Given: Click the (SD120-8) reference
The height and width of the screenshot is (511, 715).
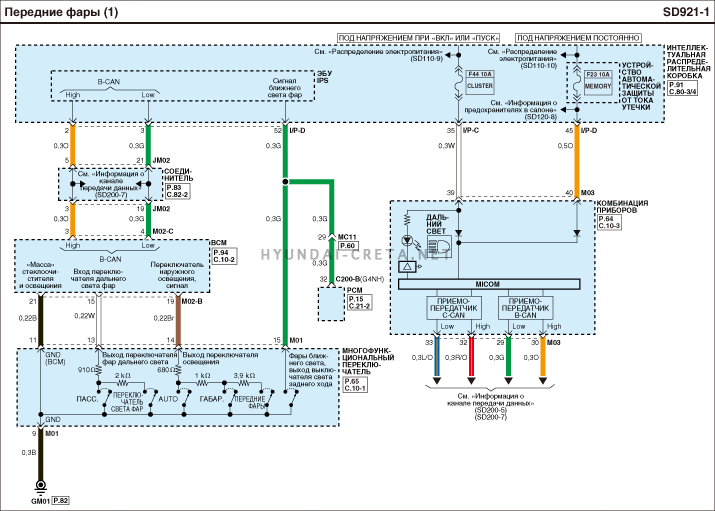Looking at the screenshot, I should [540, 117].
